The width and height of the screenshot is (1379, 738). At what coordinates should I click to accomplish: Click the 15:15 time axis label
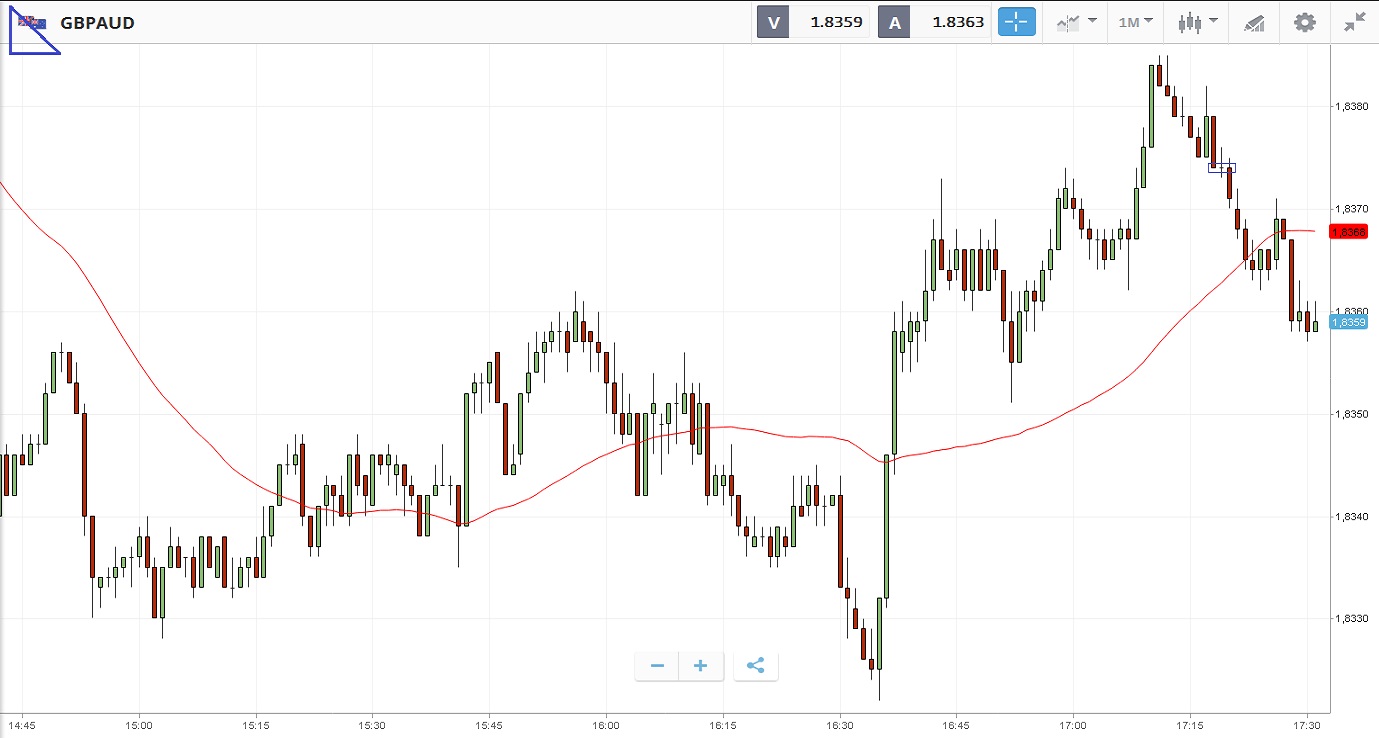tap(256, 724)
